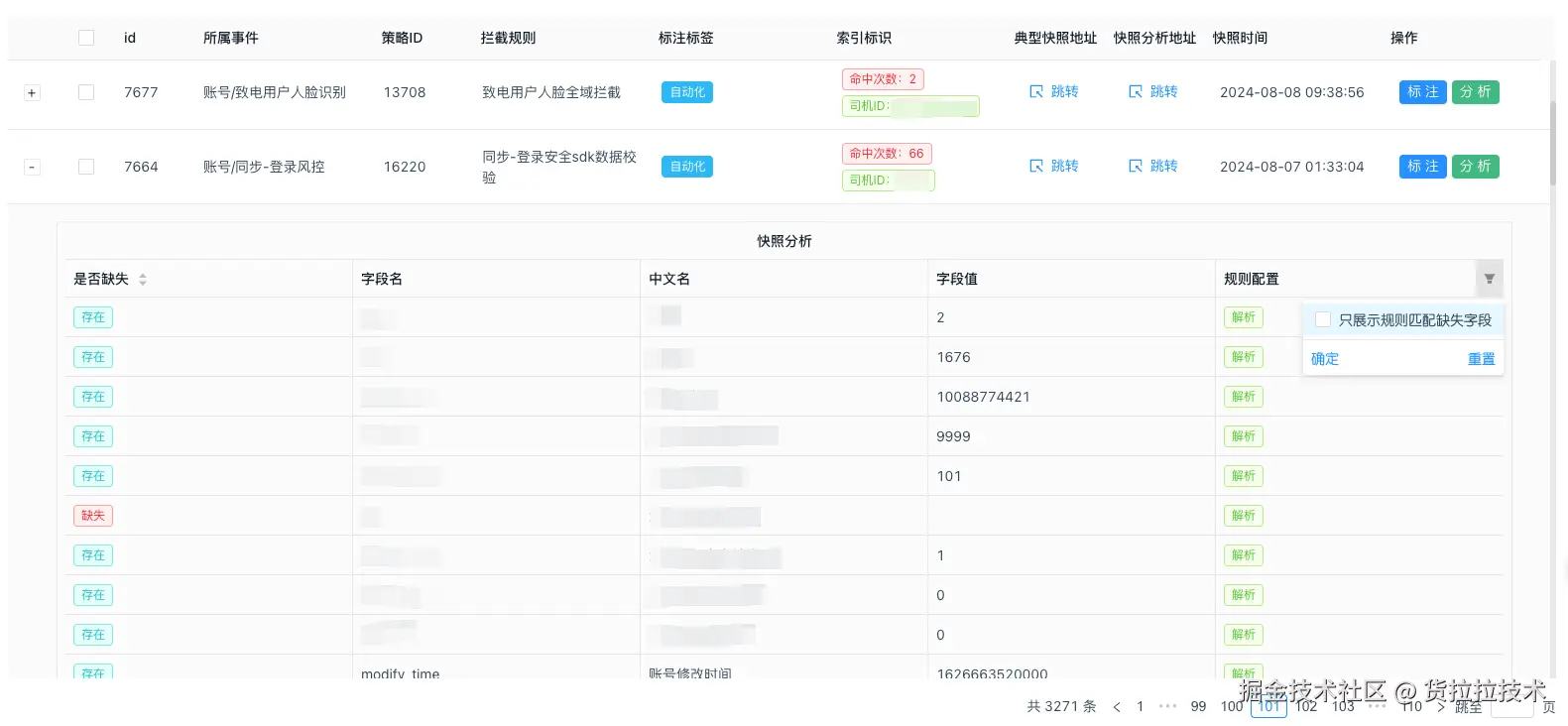Click 命中次数: 66 tag
Screen dimensions: 1568x726
[x=887, y=154]
